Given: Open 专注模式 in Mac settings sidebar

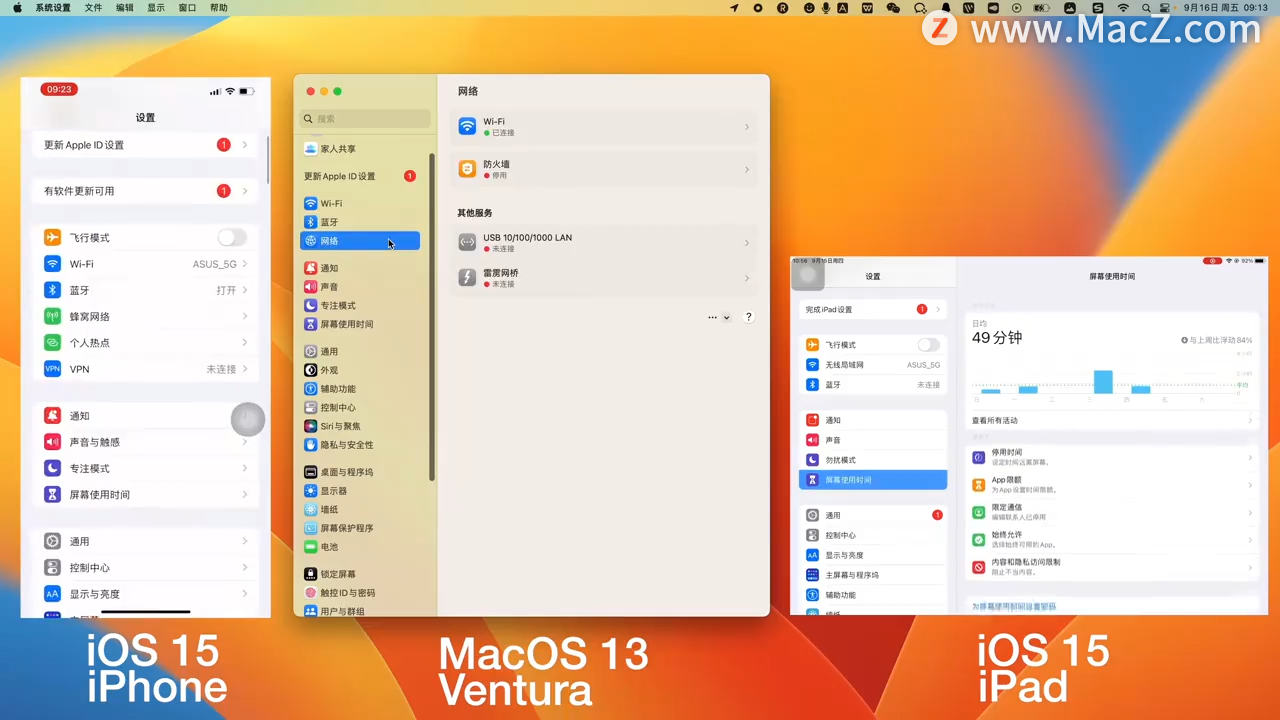Looking at the screenshot, I should [x=360, y=305].
